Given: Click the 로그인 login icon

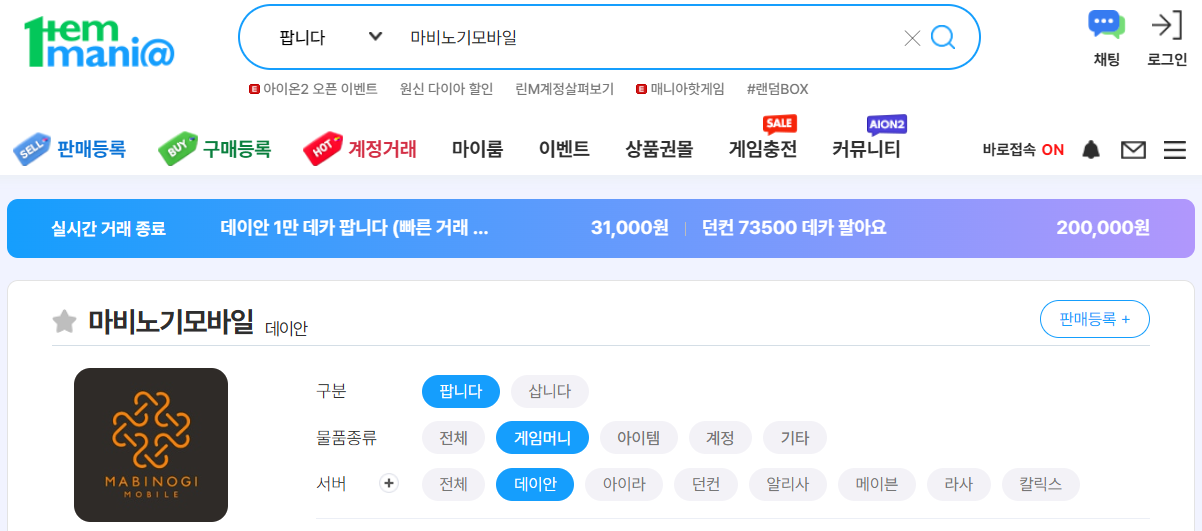Looking at the screenshot, I should click(x=1166, y=38).
